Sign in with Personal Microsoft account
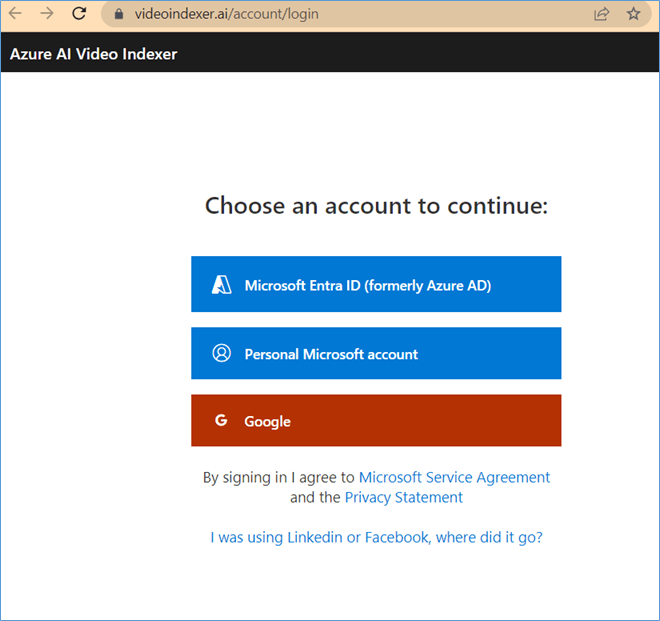660x621 pixels. coord(376,353)
